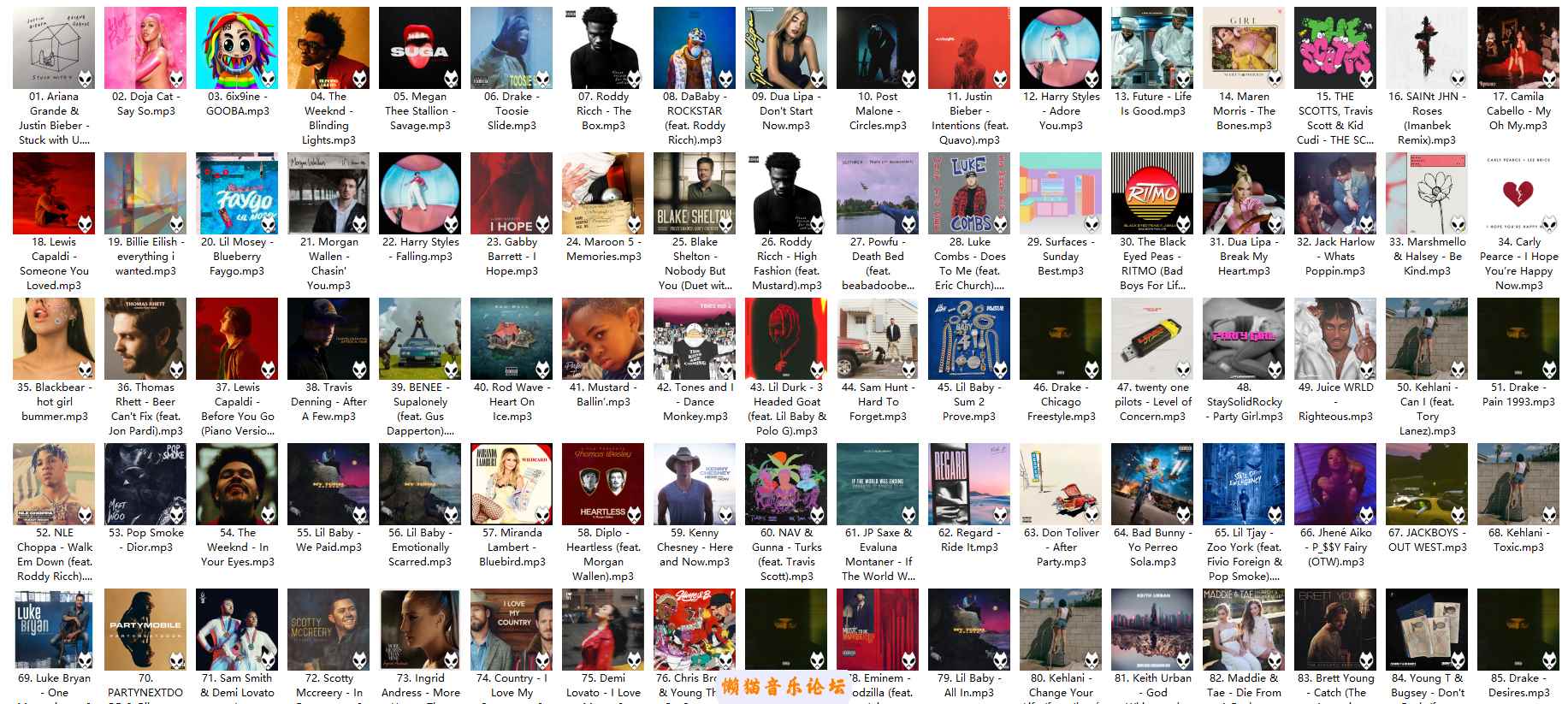Click the twenty one pilots Level of Concern icon
The height and width of the screenshot is (704, 1568).
pyautogui.click(x=1152, y=339)
